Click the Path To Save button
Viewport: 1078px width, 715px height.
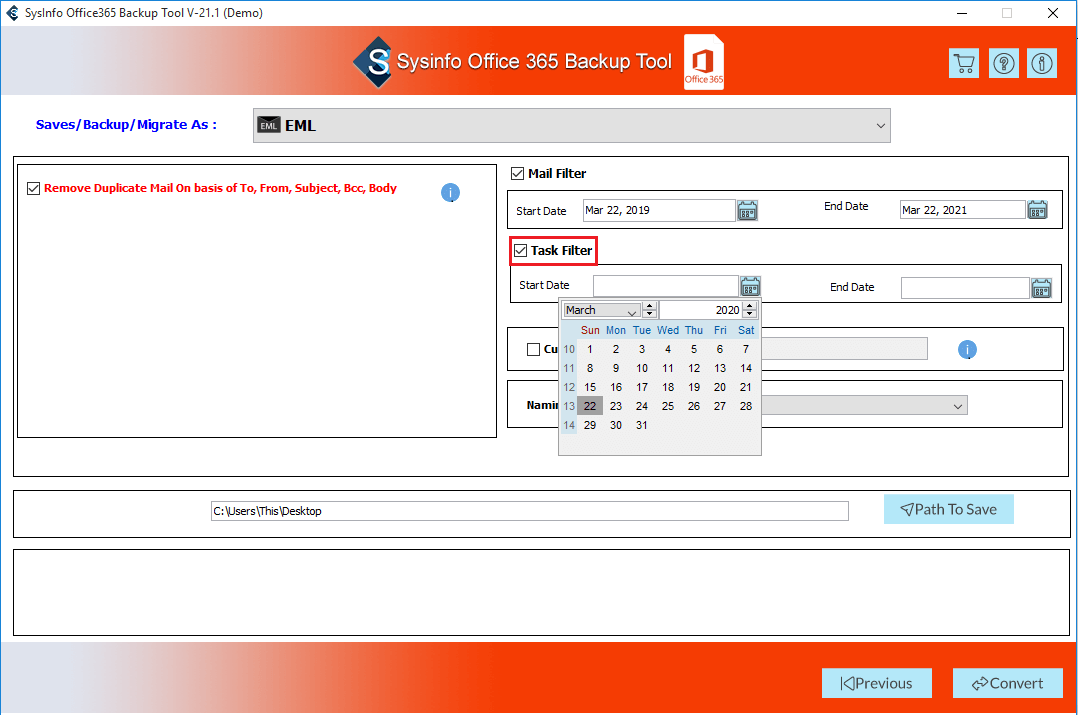click(x=948, y=509)
